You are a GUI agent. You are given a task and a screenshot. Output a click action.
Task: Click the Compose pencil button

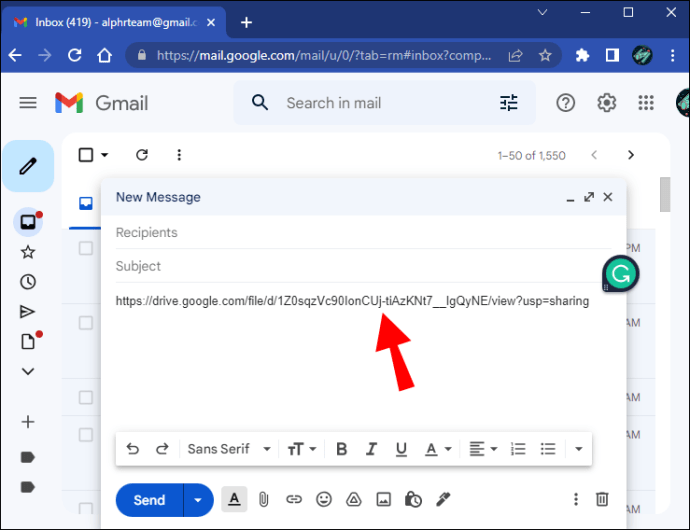click(28, 166)
